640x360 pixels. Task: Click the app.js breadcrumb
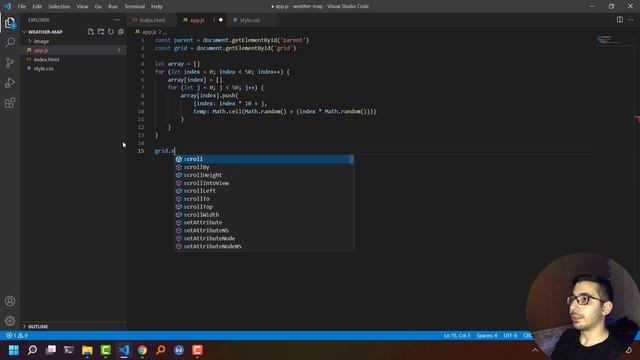(x=149, y=32)
